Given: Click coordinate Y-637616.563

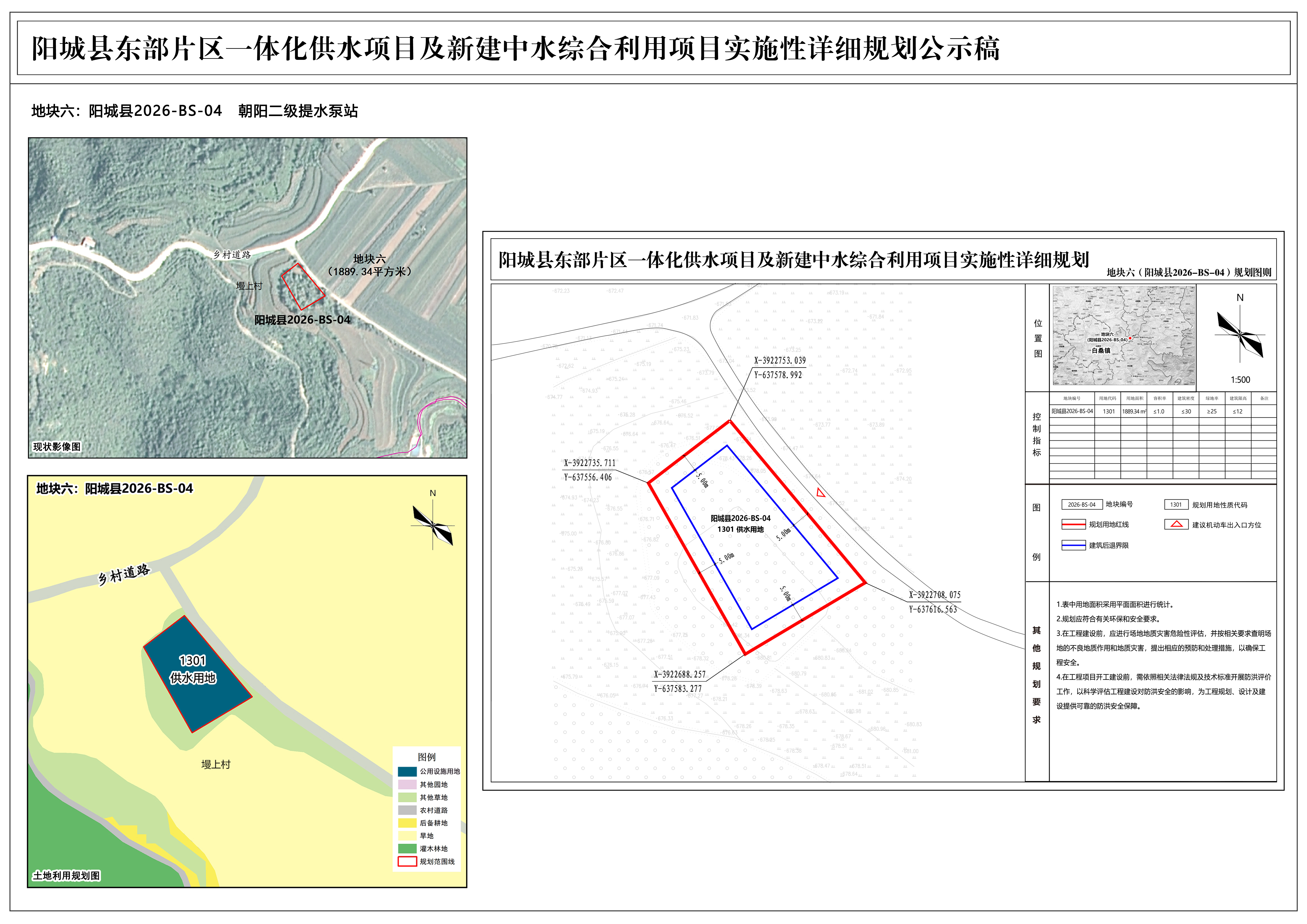Looking at the screenshot, I should pos(933,609).
